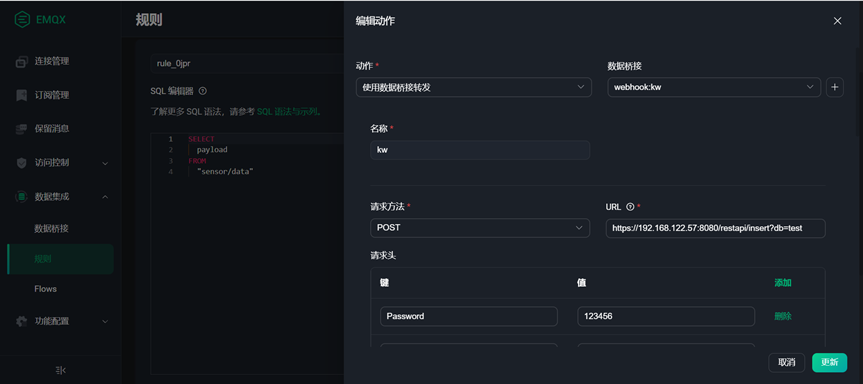Click the 数据集成 database icon
The image size is (863, 384).
click(x=21, y=196)
